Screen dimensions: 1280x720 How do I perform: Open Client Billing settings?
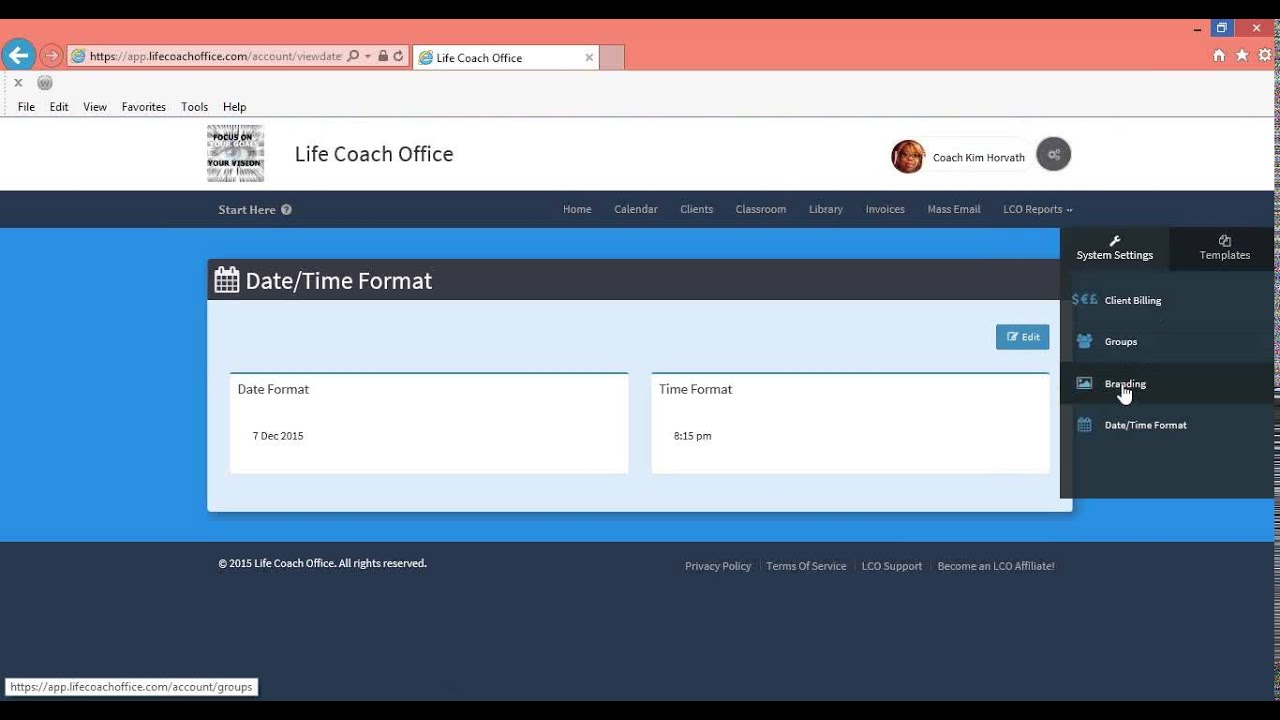(x=1133, y=300)
